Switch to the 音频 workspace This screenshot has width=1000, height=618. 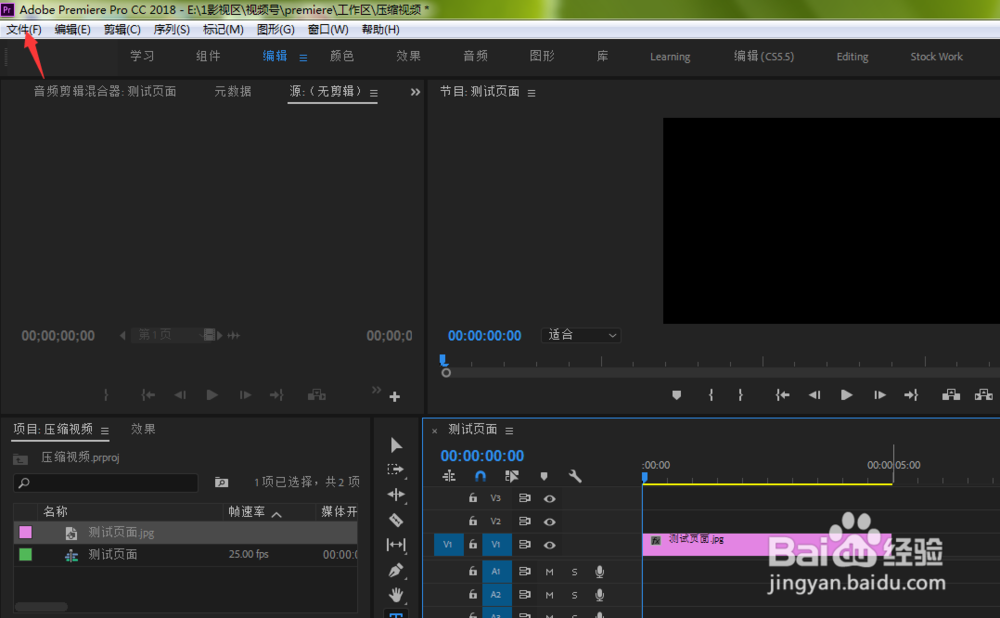tap(475, 56)
